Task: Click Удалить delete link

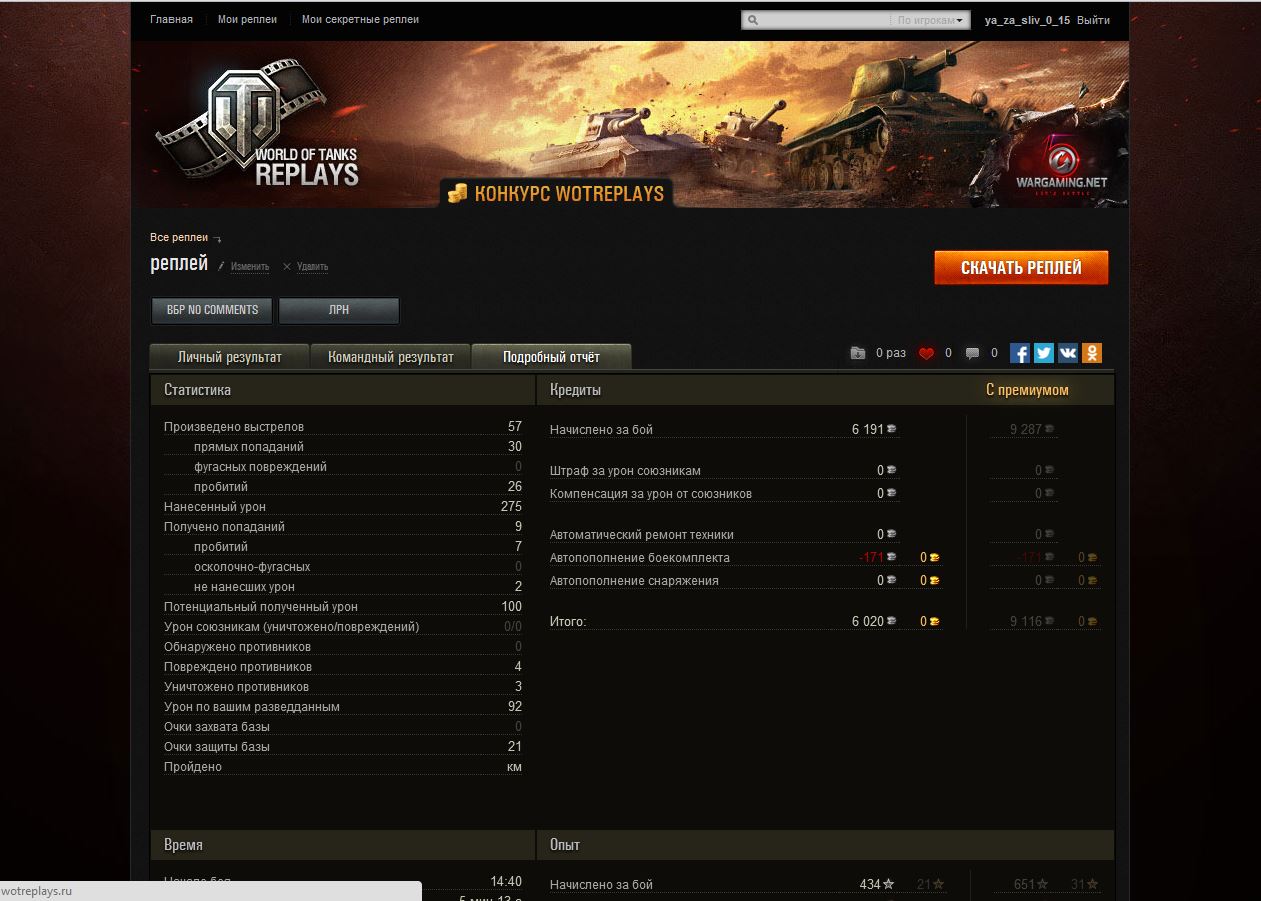Action: (x=312, y=266)
